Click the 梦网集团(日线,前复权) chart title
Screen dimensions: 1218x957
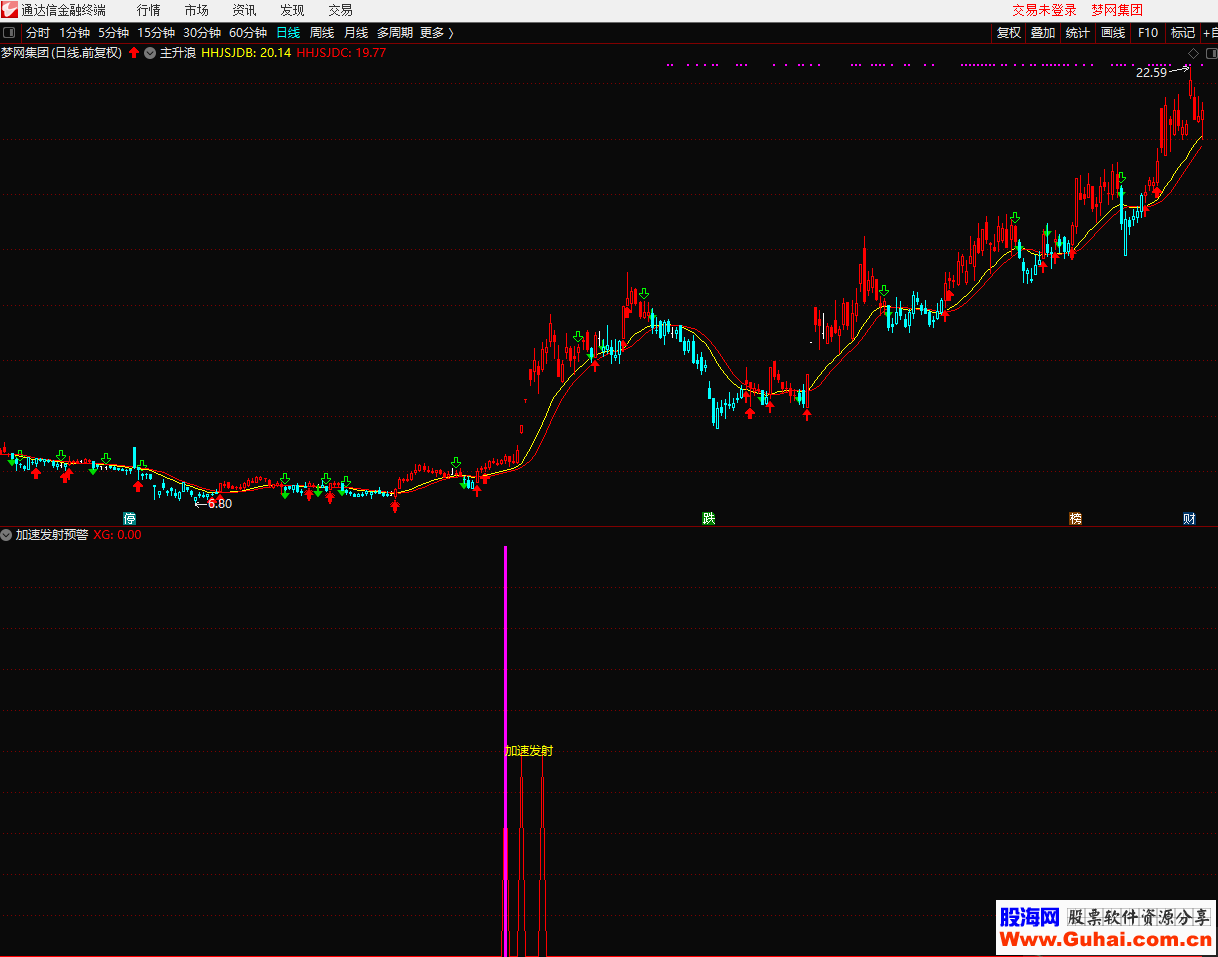tap(62, 53)
